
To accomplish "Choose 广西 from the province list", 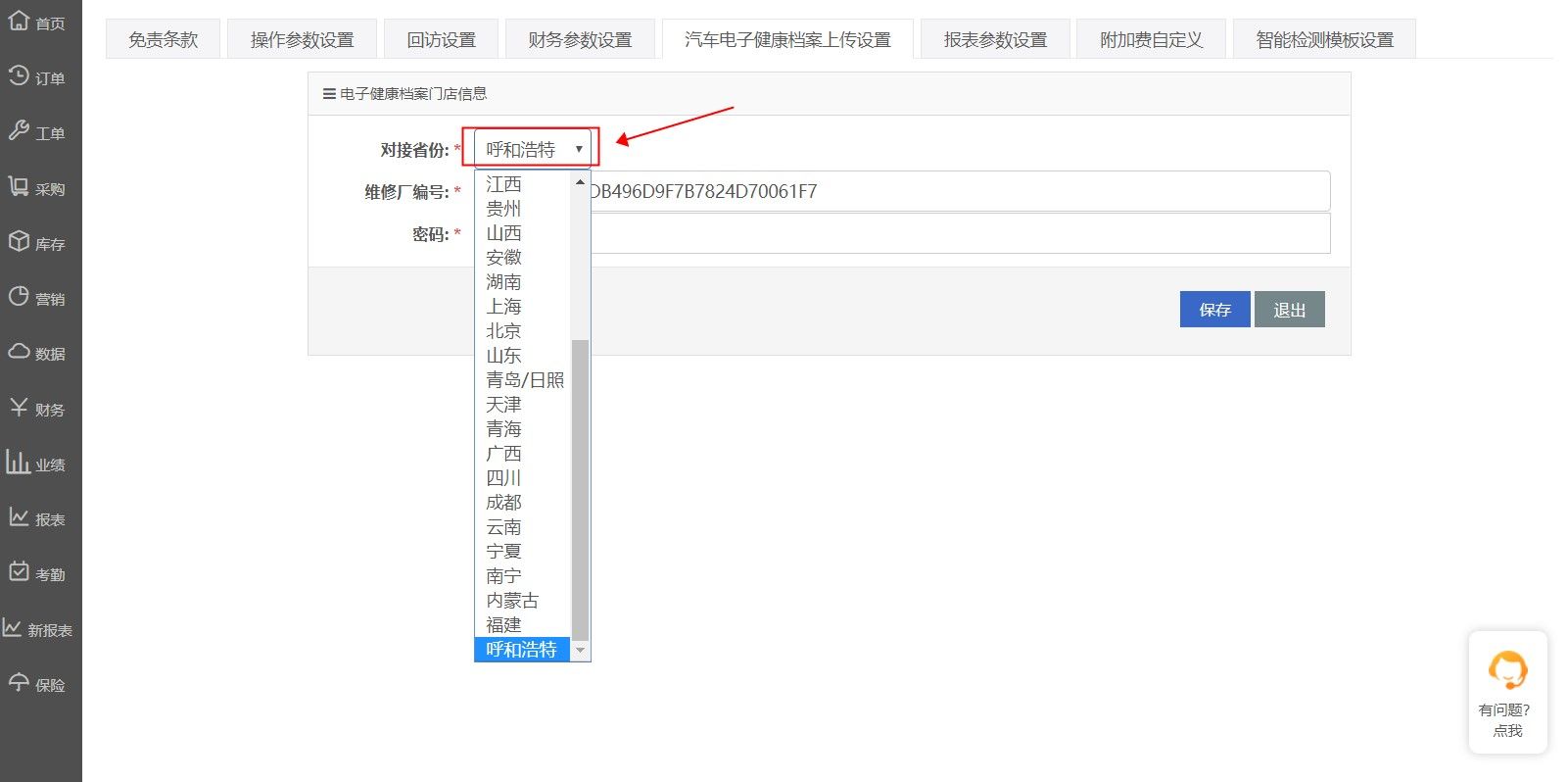I will pyautogui.click(x=522, y=454).
